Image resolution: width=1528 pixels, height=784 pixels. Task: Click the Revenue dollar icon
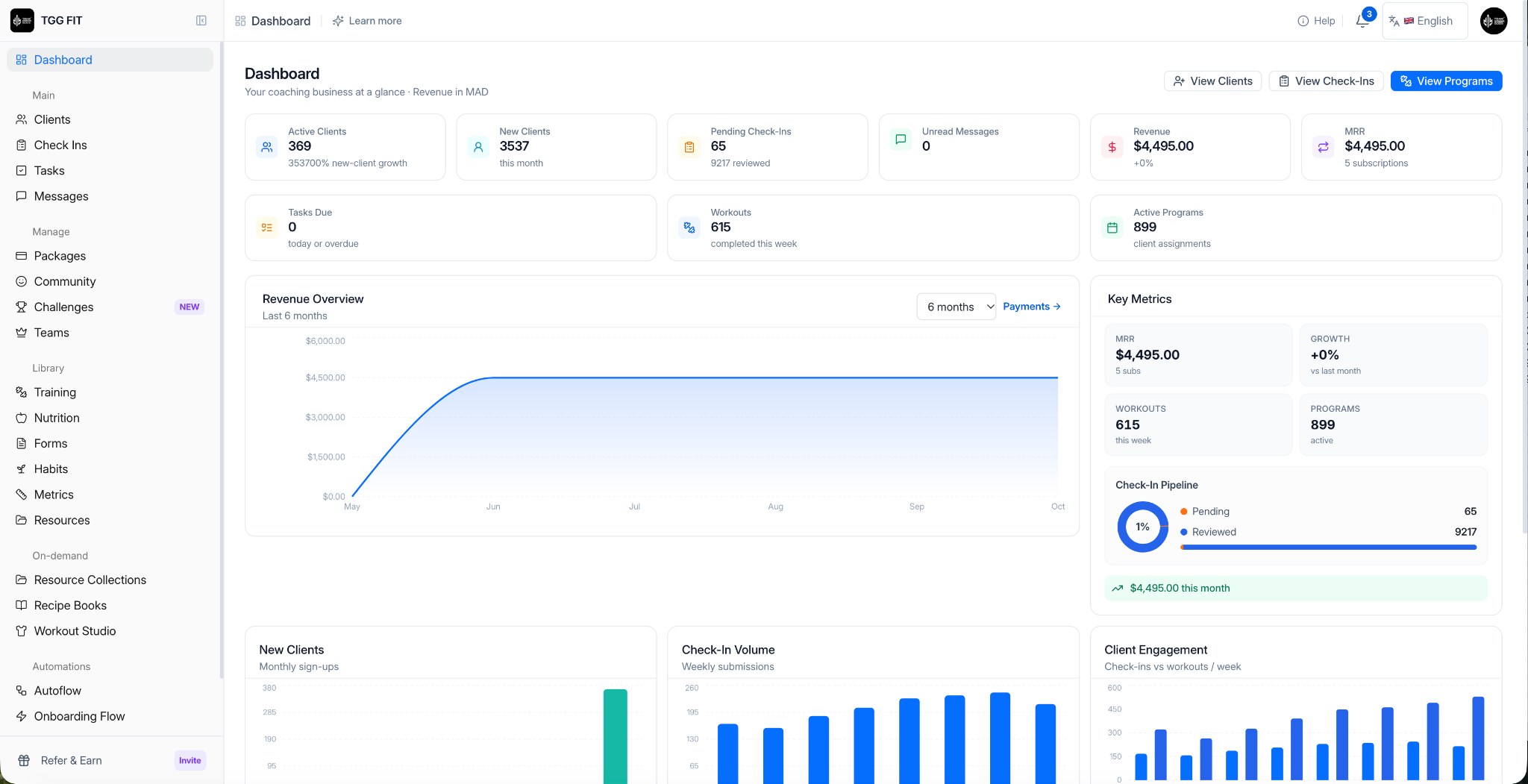(x=1112, y=147)
